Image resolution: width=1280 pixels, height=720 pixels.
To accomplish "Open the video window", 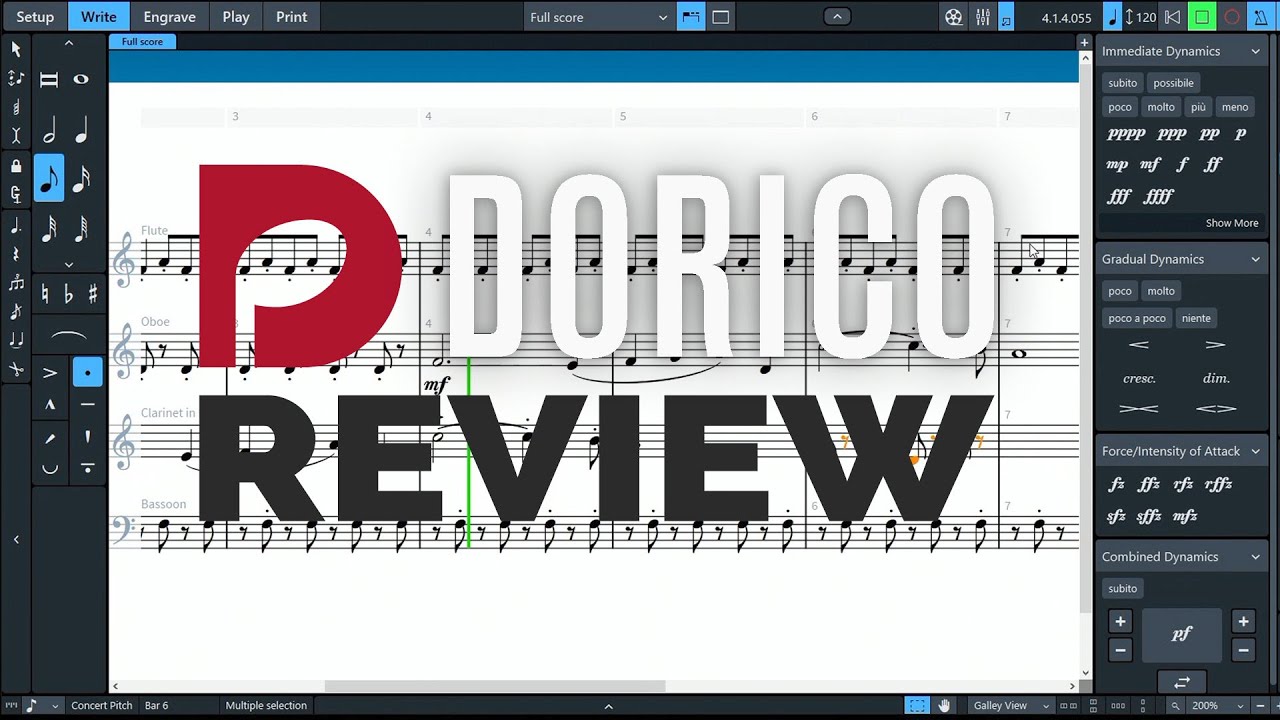I will pyautogui.click(x=954, y=17).
